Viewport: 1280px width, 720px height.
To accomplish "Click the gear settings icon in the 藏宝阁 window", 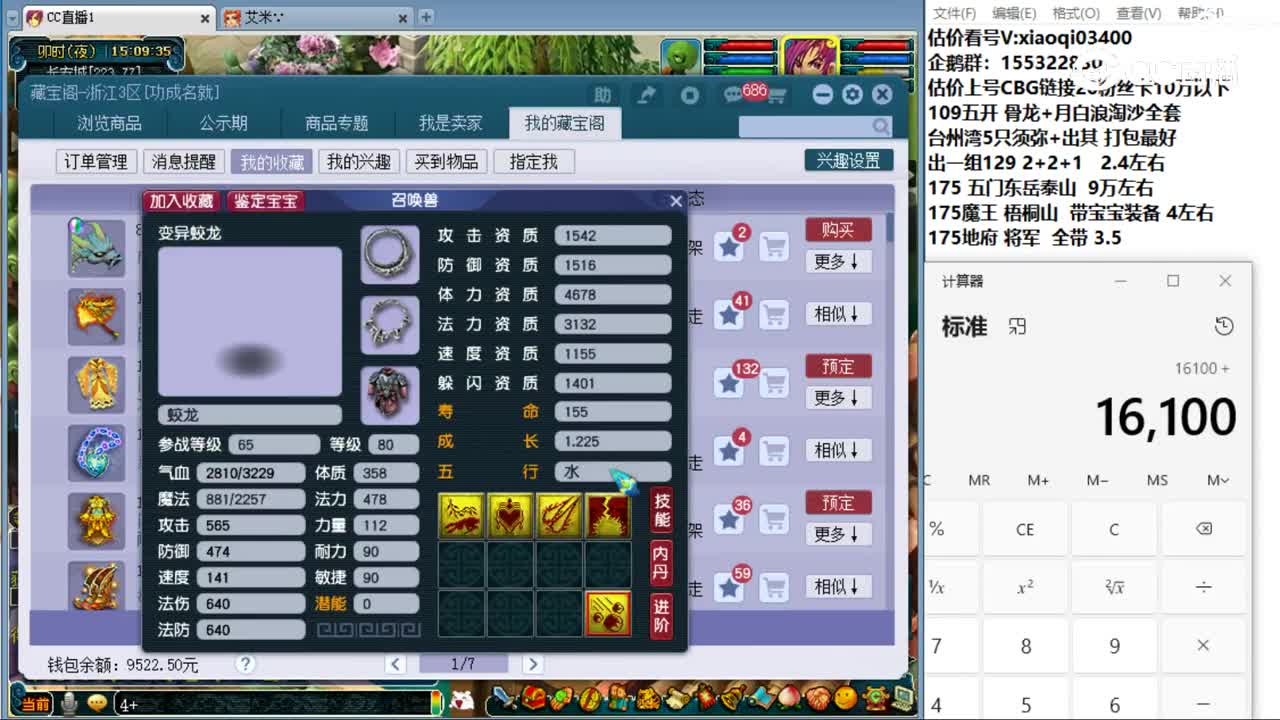I will point(852,94).
